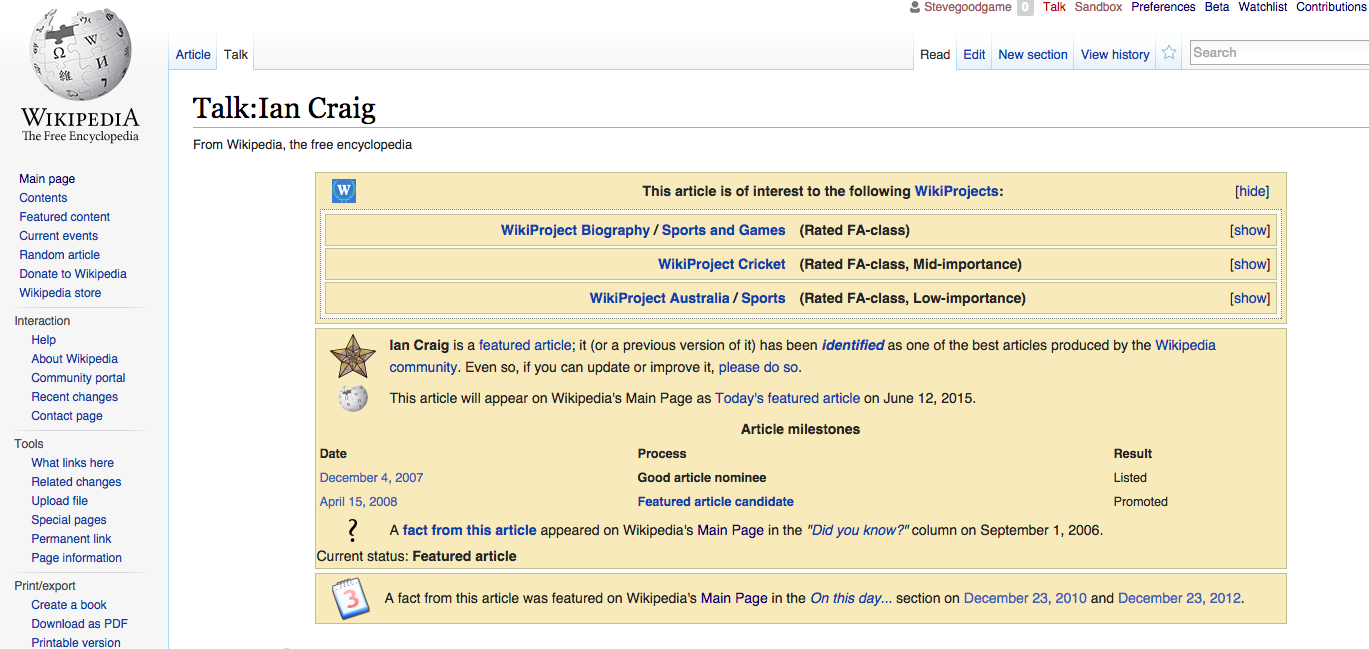Go to Main page in sidebar
The width and height of the screenshot is (1369, 649).
(x=47, y=179)
